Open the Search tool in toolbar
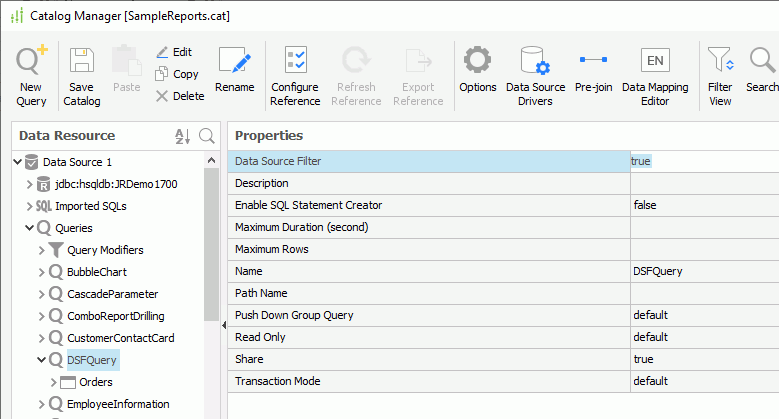This screenshot has width=779, height=419. (762, 70)
